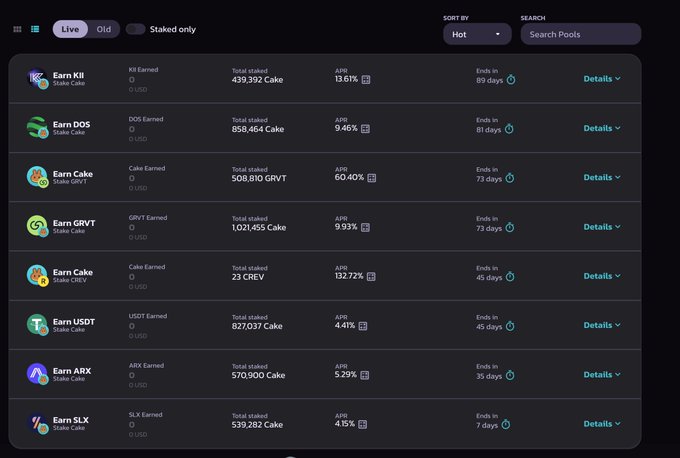This screenshot has height=458, width=680.
Task: Focus the Search Pools field
Action: (x=581, y=34)
